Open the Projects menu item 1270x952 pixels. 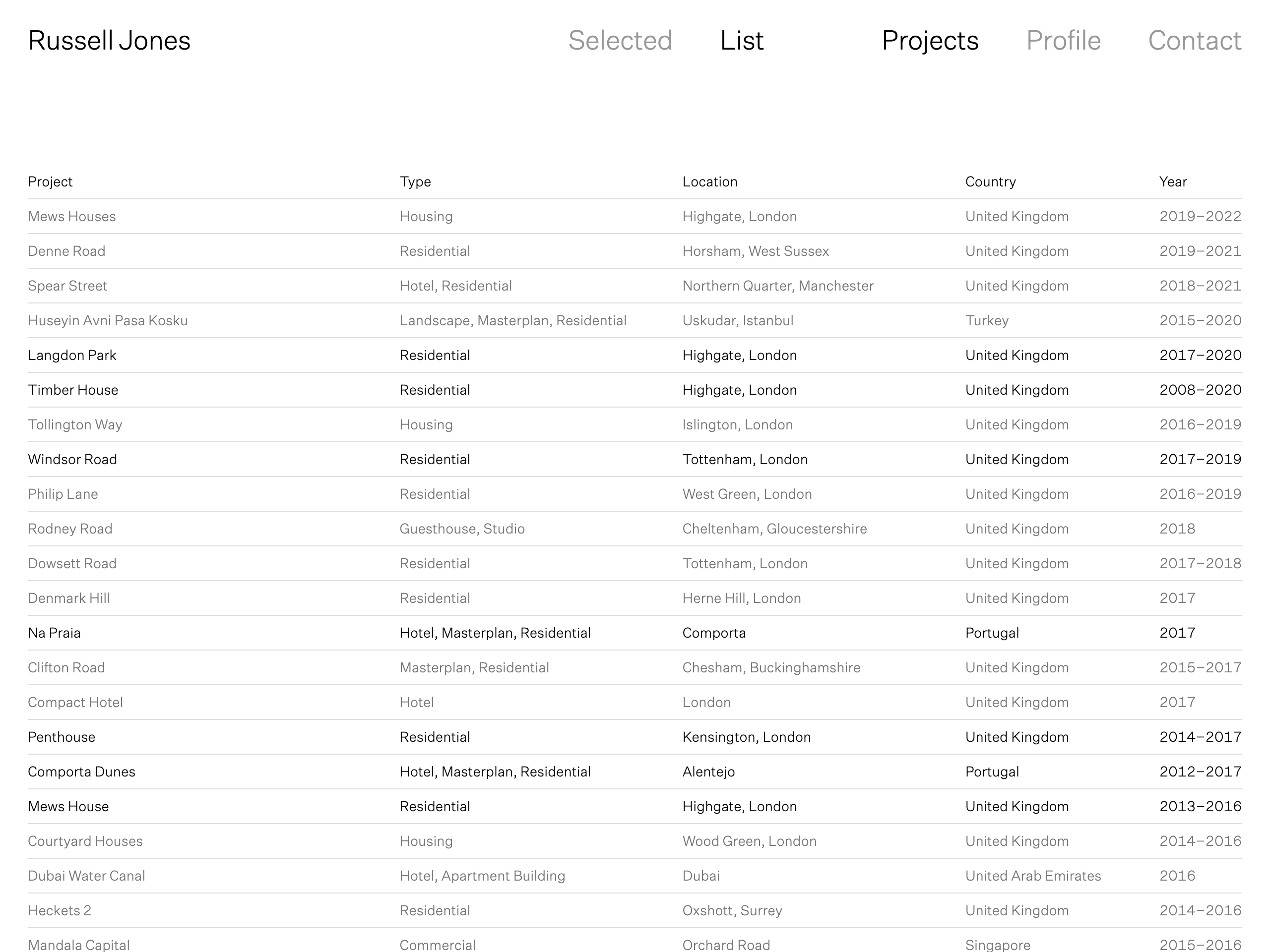[x=930, y=41]
